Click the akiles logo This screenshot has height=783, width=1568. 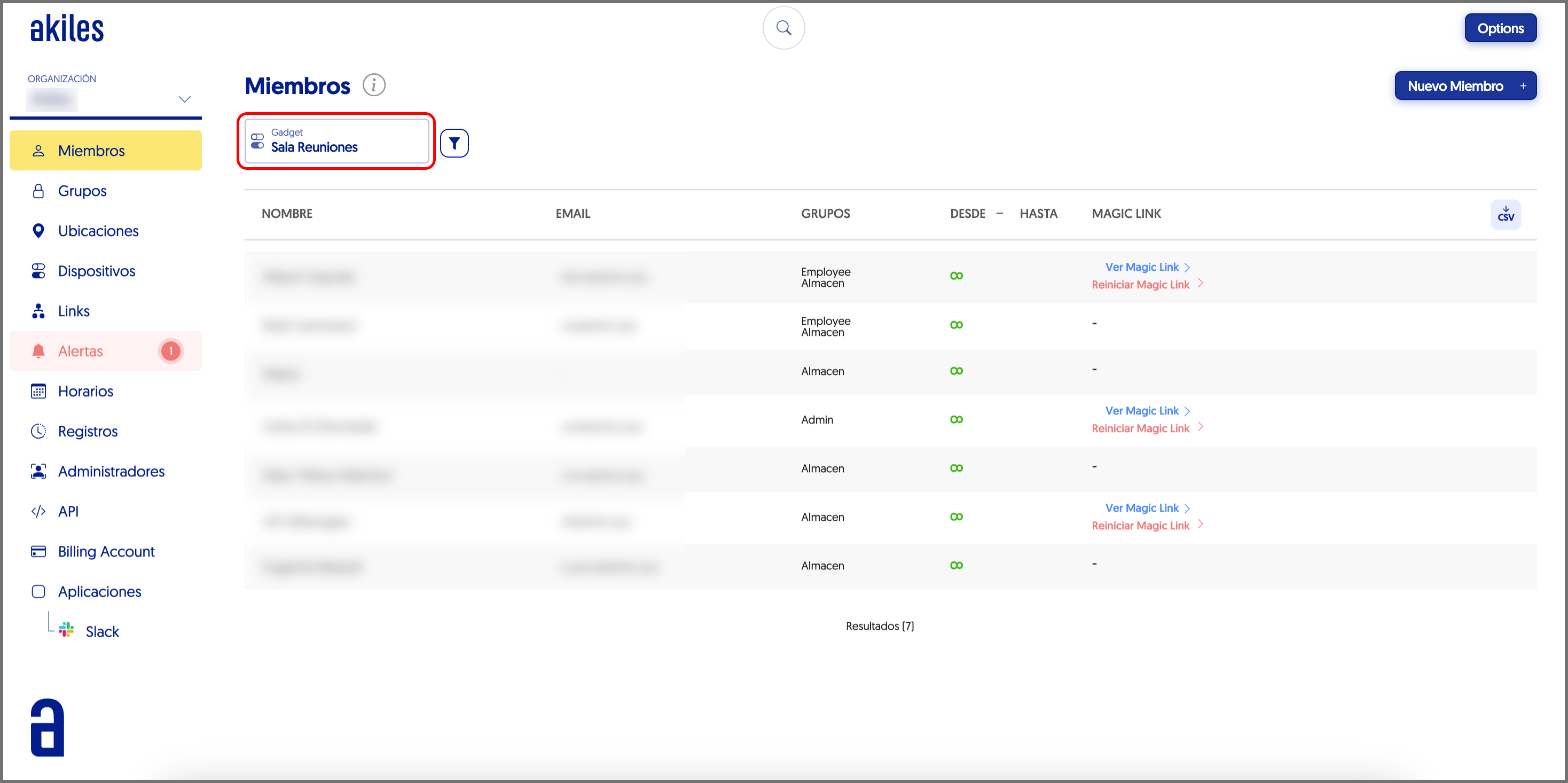point(67,29)
